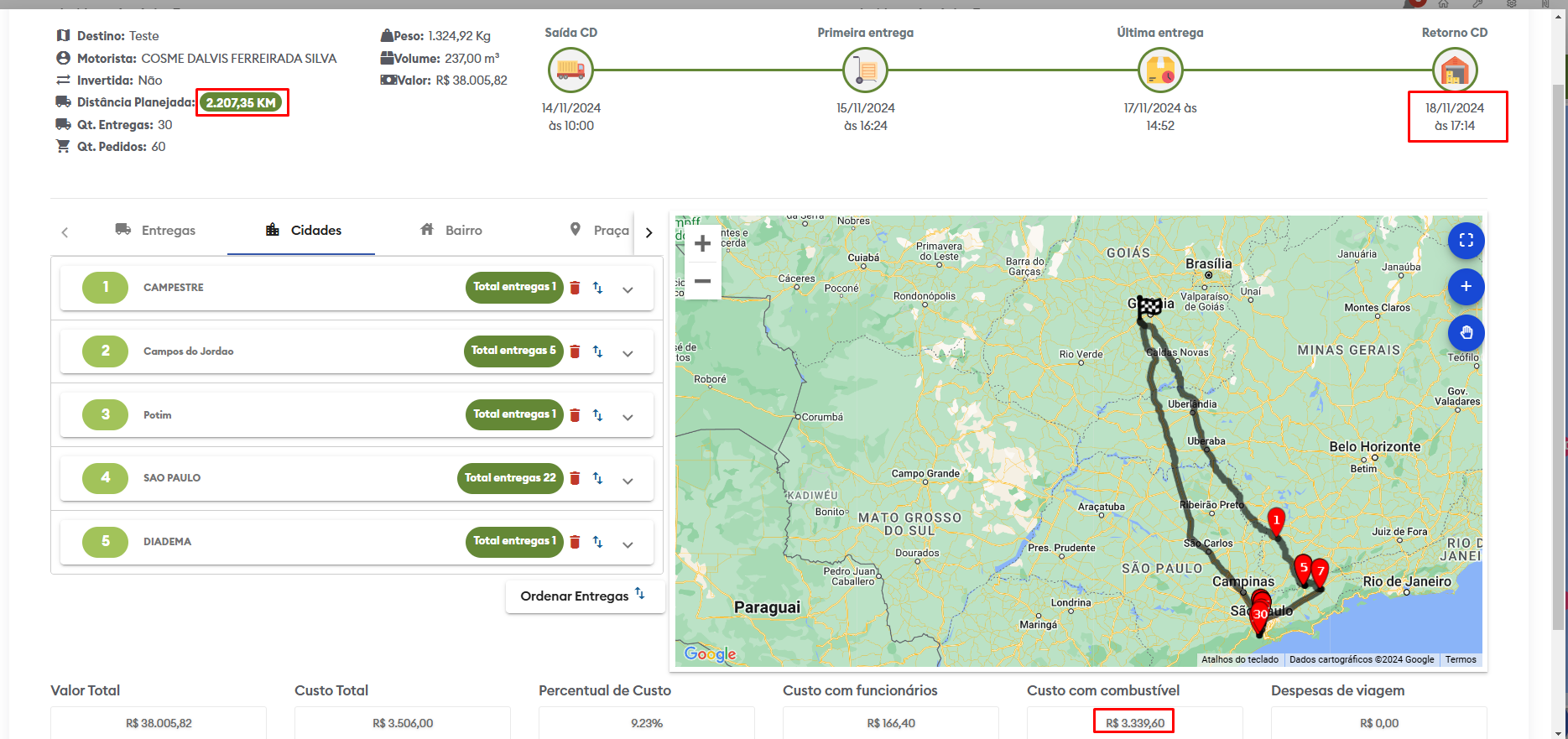Click the Total entregas 22 badge
Viewport: 1568px width, 739px height.
pos(510,478)
